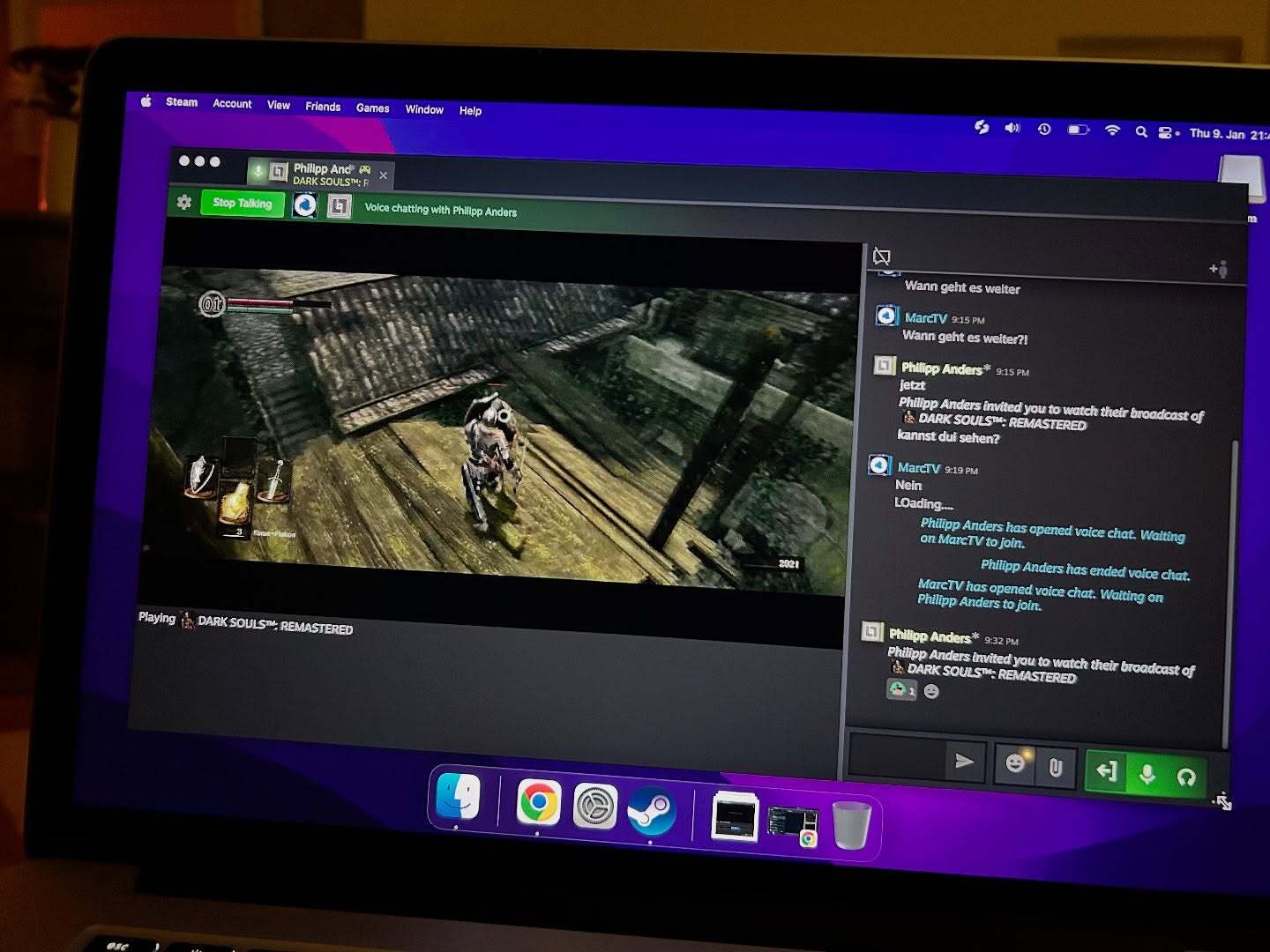Open the emoticon picker

coord(1016,763)
